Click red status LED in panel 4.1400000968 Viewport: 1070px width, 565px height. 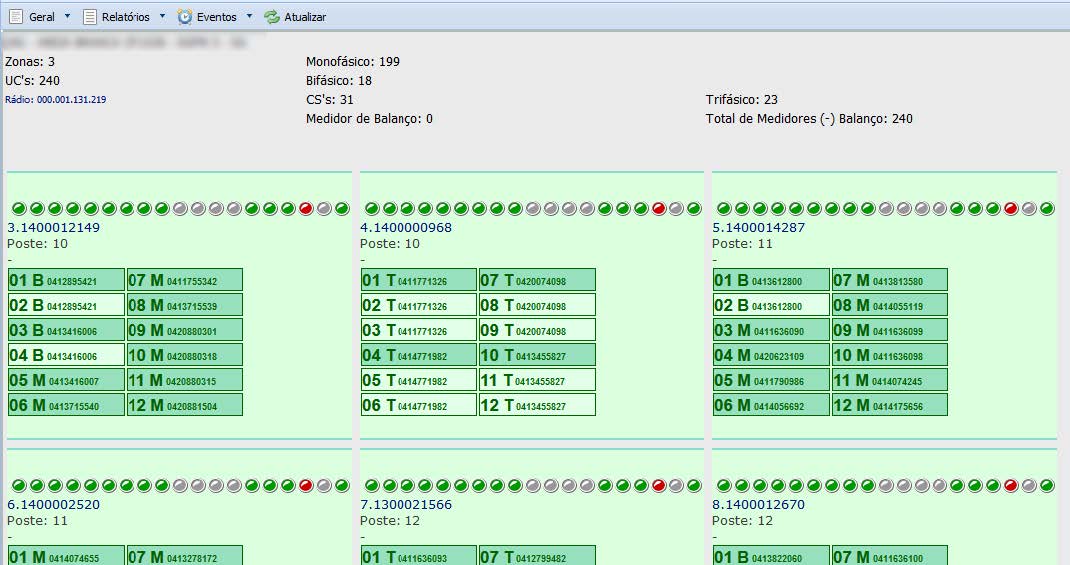point(658,209)
